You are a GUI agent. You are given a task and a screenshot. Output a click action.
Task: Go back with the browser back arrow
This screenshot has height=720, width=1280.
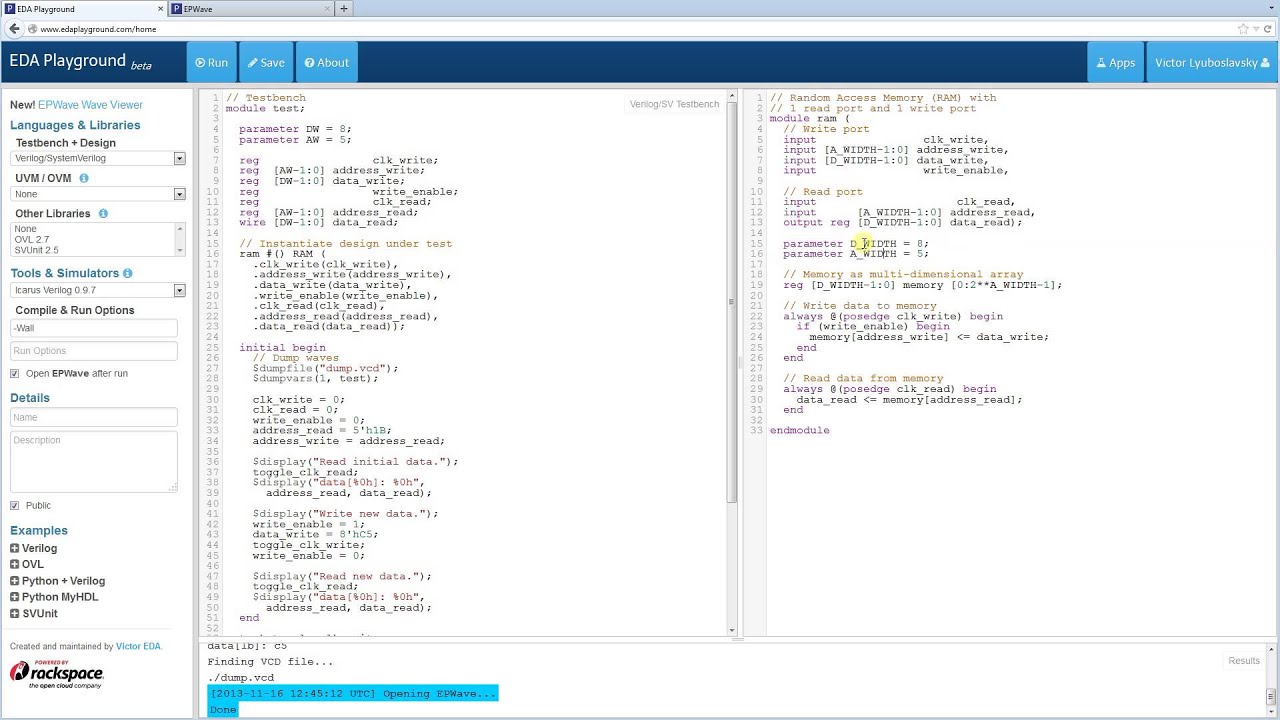click(x=14, y=29)
